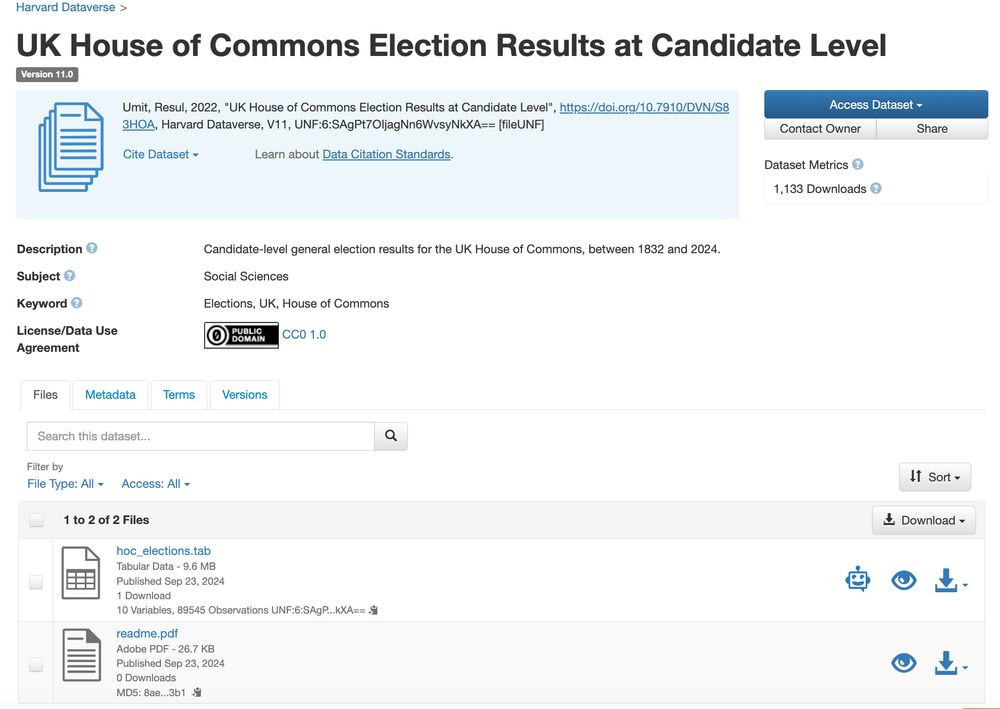Copy the UNF for hoc_elections.tab

[x=374, y=610]
